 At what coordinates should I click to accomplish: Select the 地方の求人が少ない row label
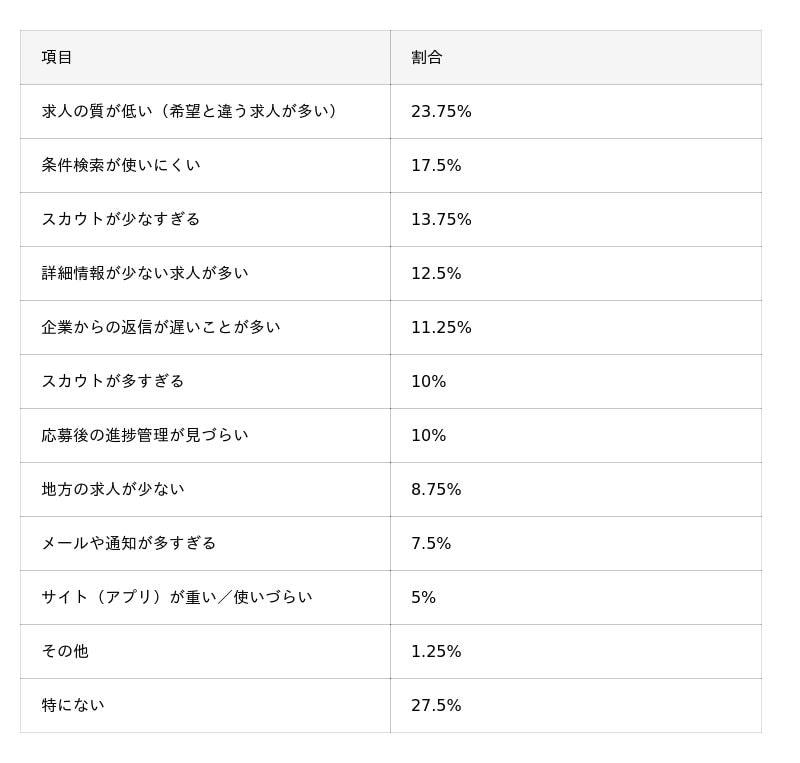click(113, 489)
